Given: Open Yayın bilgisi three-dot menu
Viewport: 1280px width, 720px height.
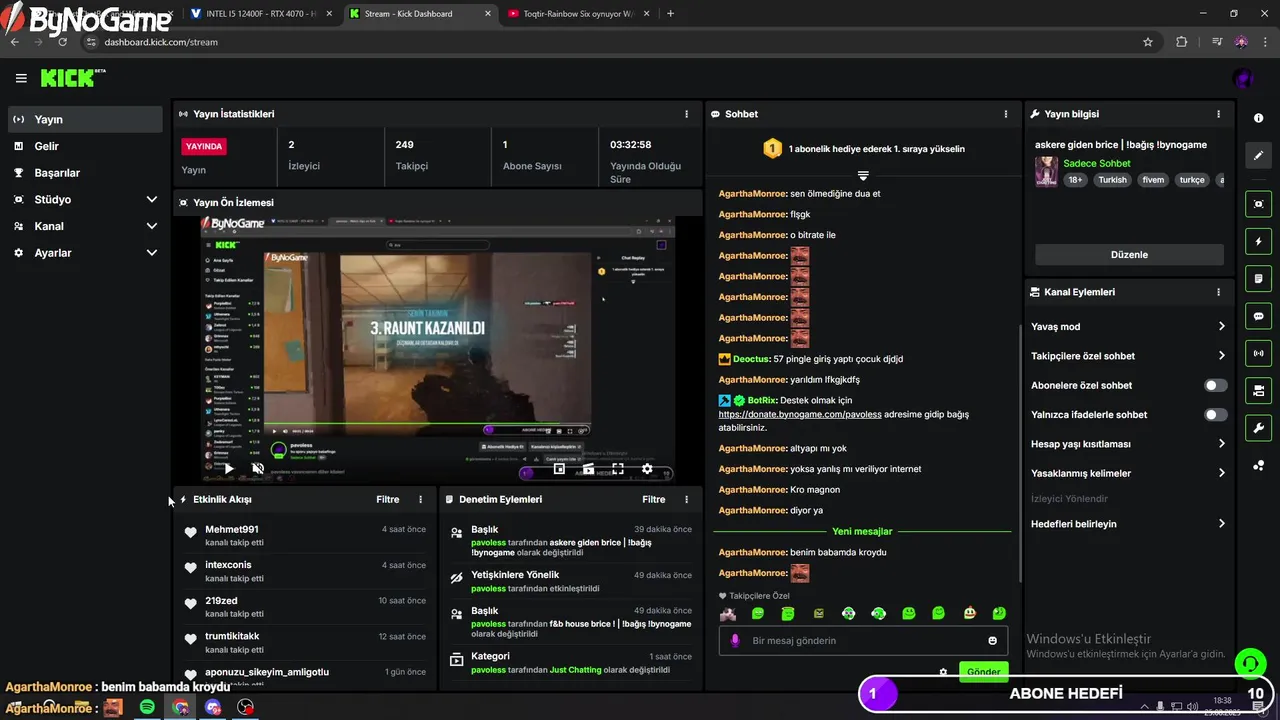Looking at the screenshot, I should pos(1218,114).
